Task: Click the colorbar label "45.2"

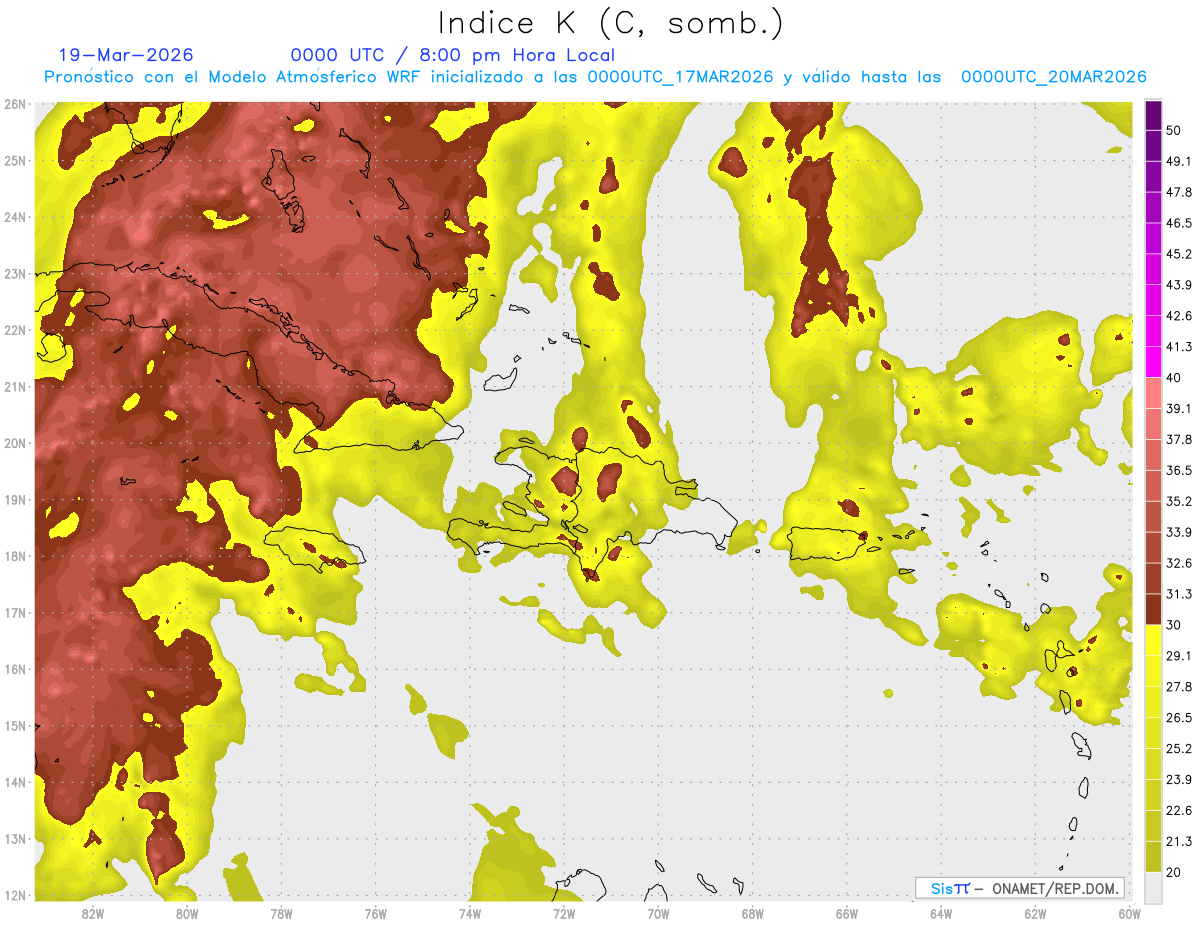Action: tap(1179, 254)
